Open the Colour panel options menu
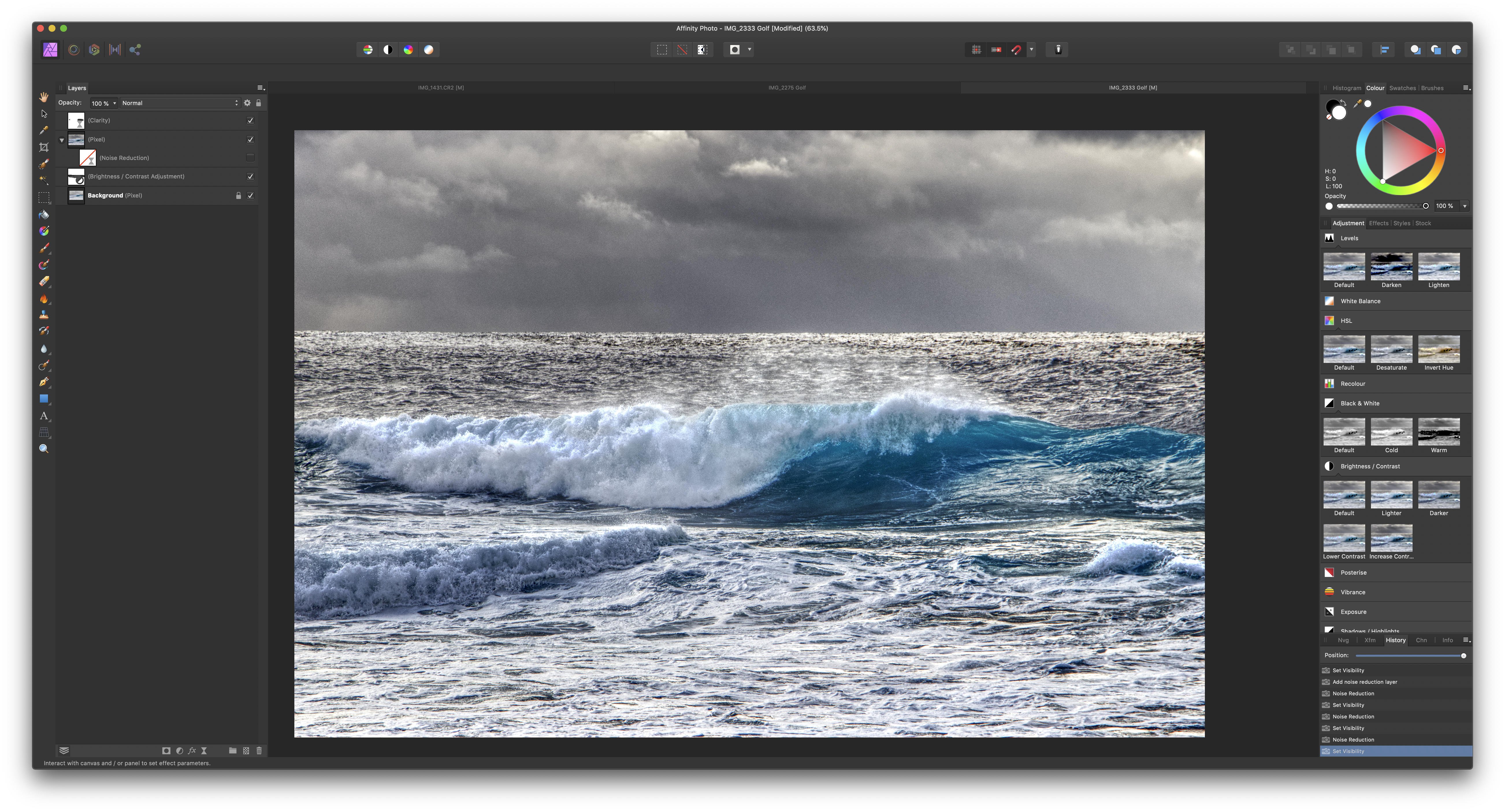 pyautogui.click(x=1467, y=88)
